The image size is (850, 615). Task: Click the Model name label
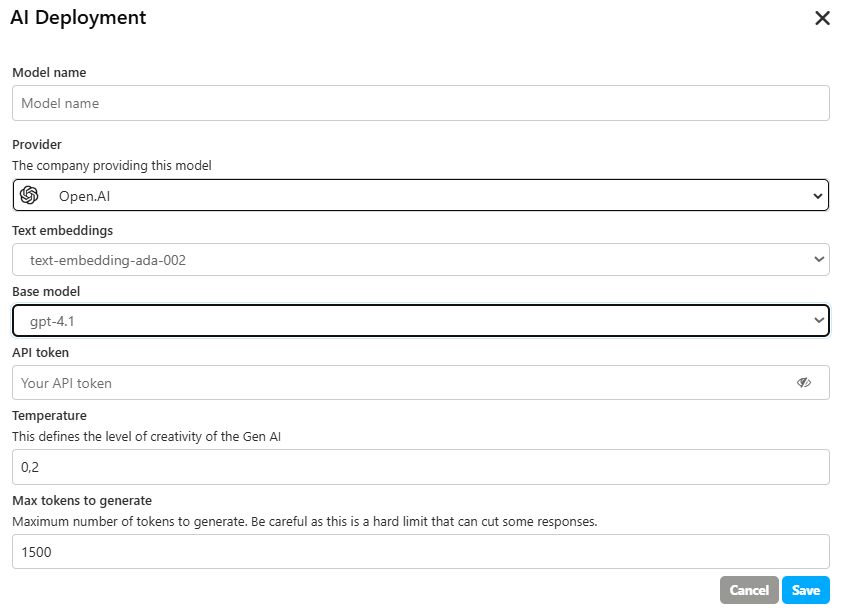pyautogui.click(x=49, y=72)
